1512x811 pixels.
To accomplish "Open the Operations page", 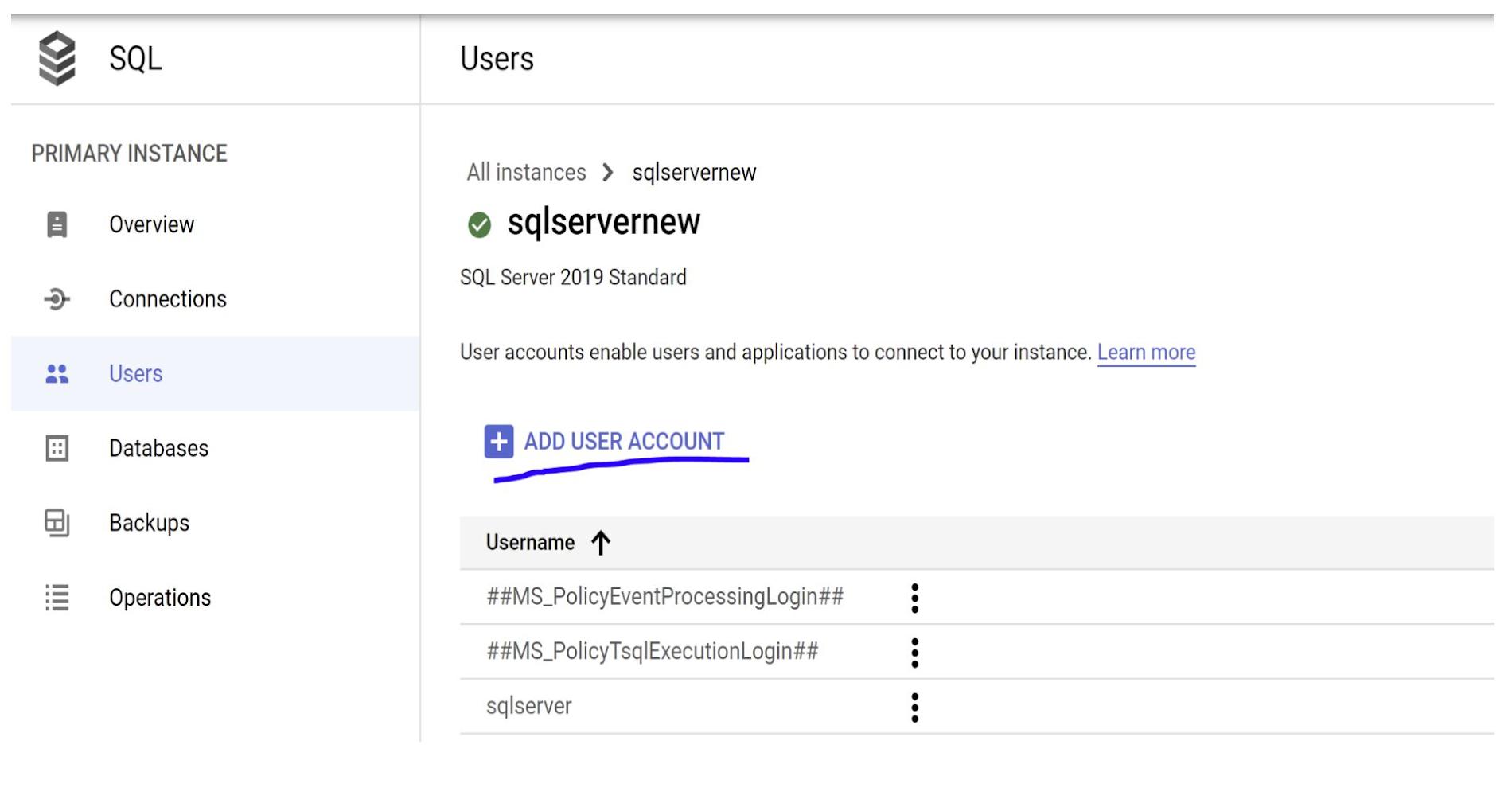I will [x=160, y=597].
